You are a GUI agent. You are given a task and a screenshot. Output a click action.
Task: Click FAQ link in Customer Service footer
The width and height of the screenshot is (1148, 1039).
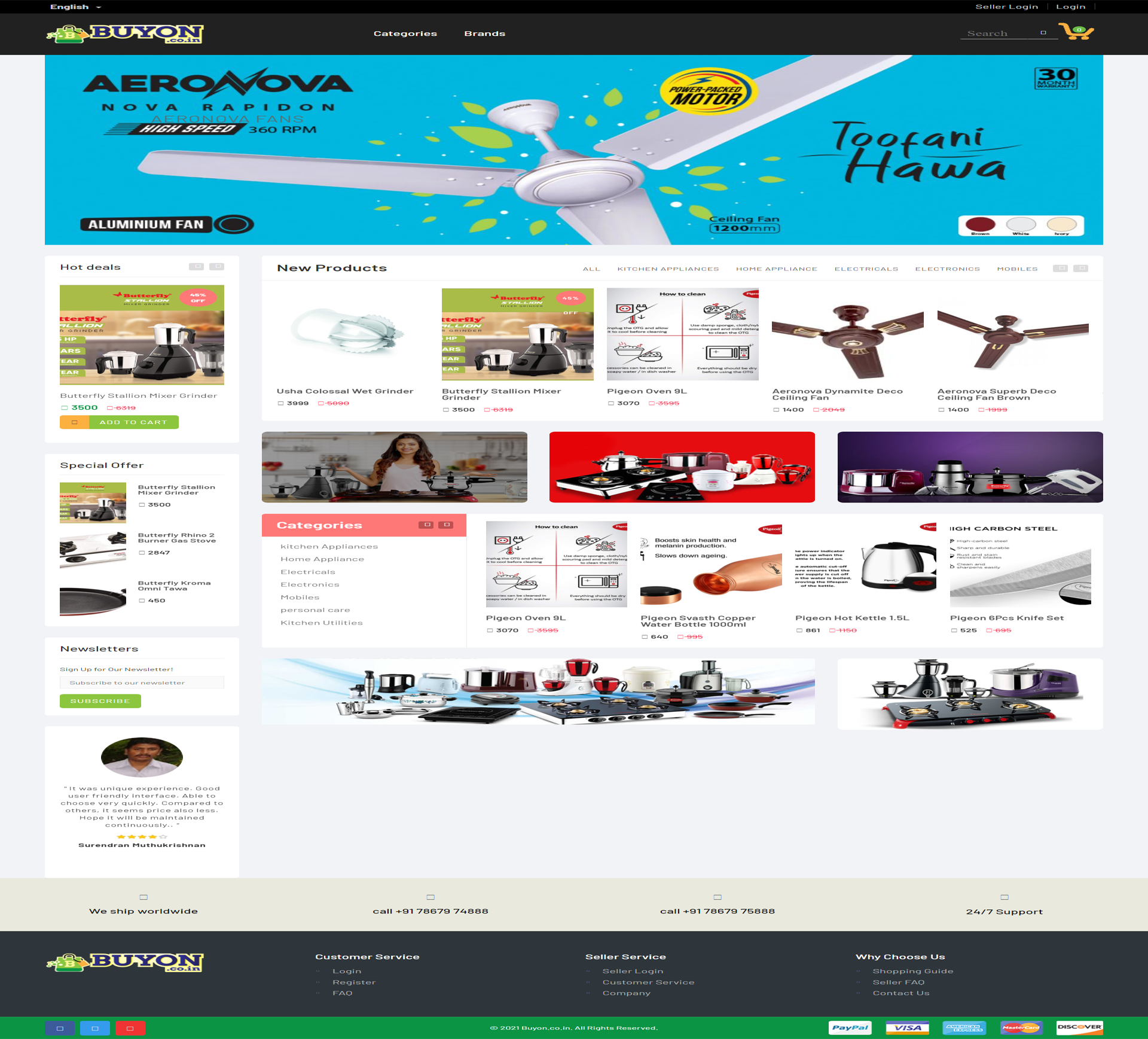point(343,993)
